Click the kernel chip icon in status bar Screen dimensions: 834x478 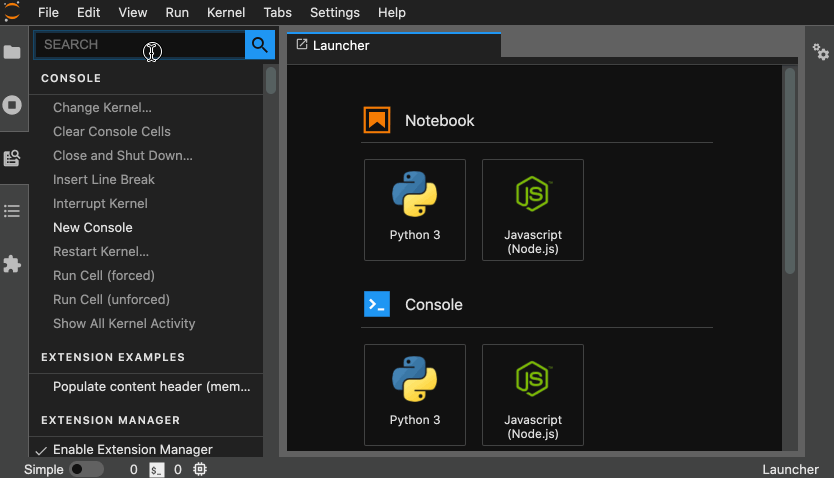[x=200, y=469]
